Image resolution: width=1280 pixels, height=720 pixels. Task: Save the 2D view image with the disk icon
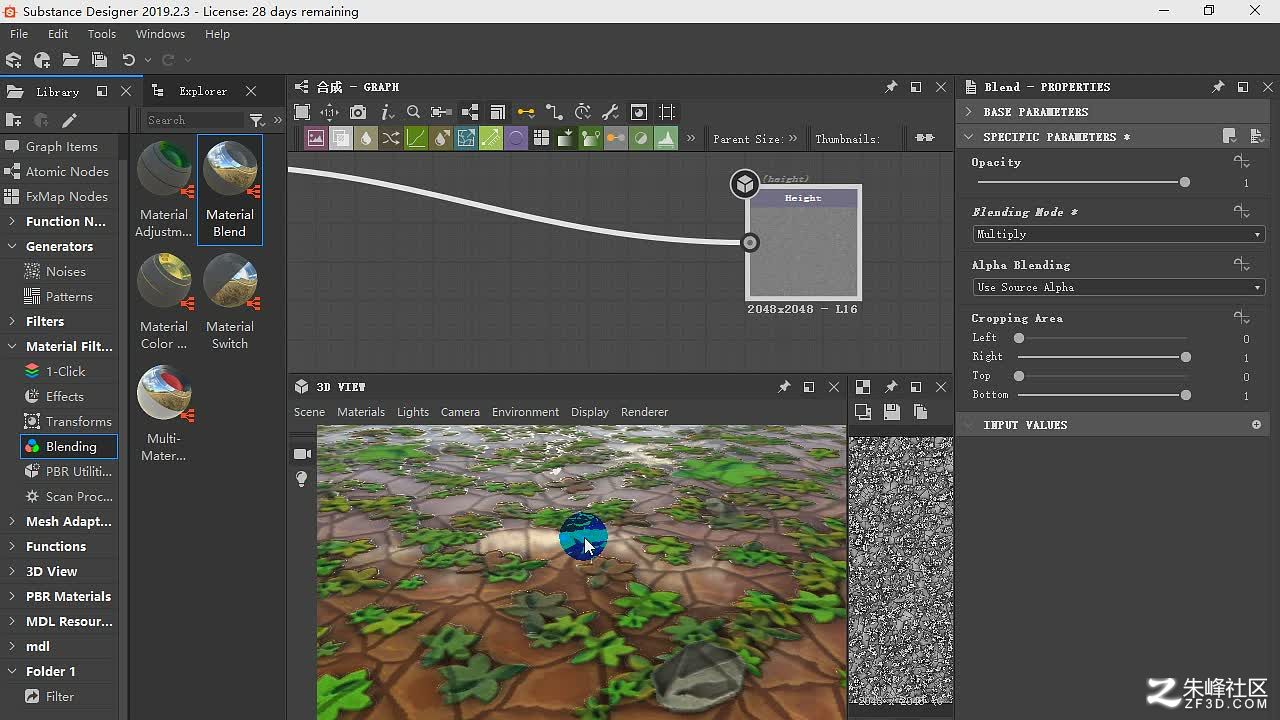(892, 412)
